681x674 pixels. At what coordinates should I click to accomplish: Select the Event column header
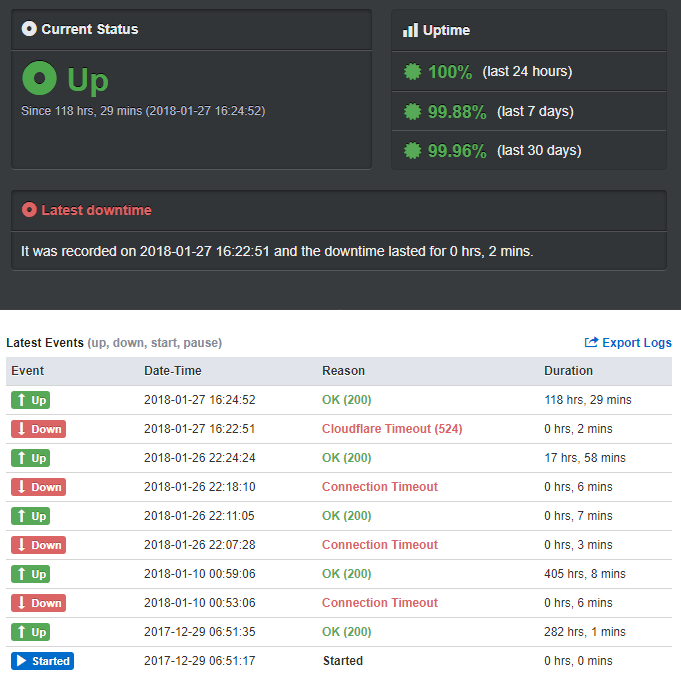[28, 371]
